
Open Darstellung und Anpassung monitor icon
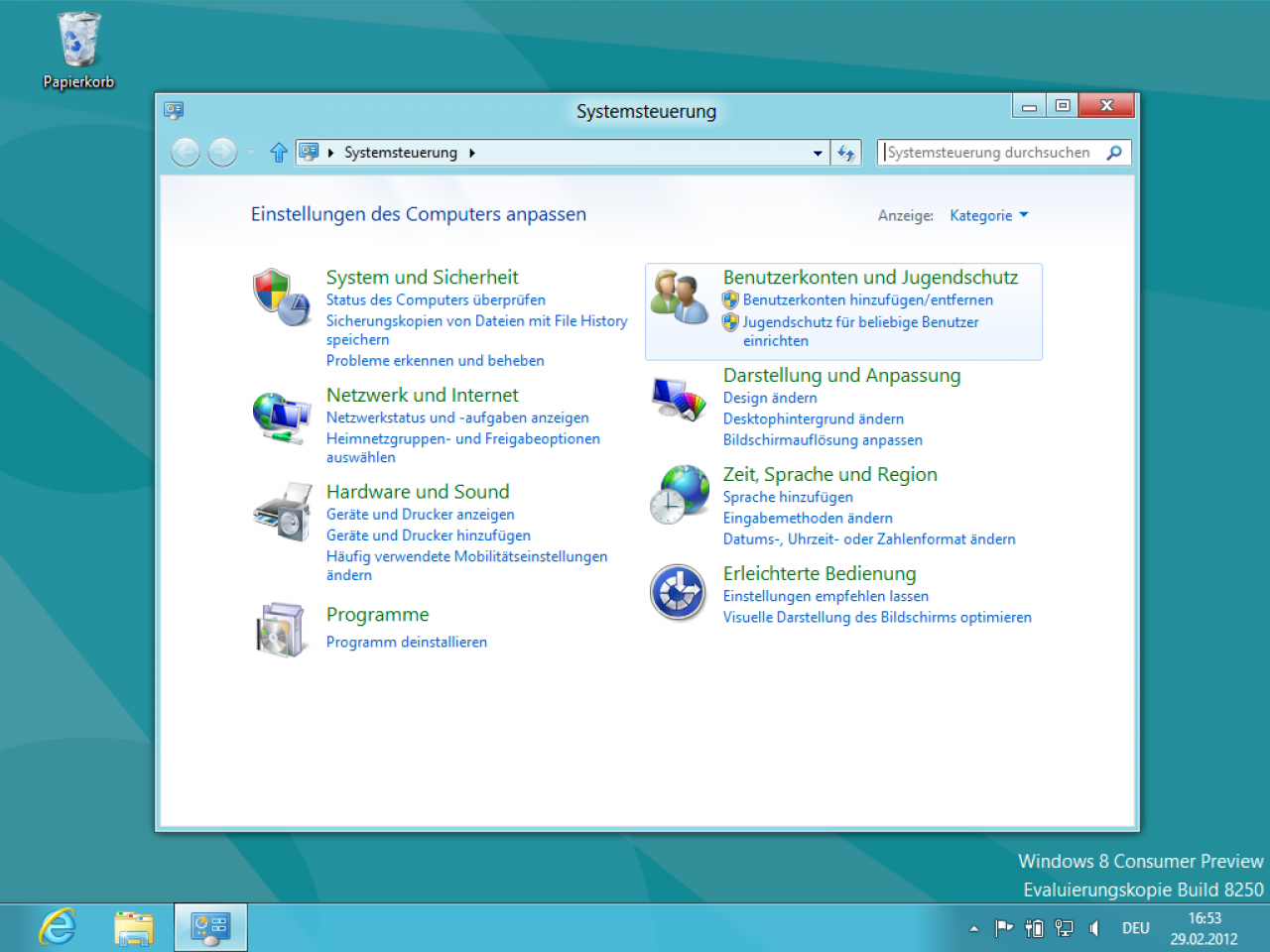click(680, 399)
